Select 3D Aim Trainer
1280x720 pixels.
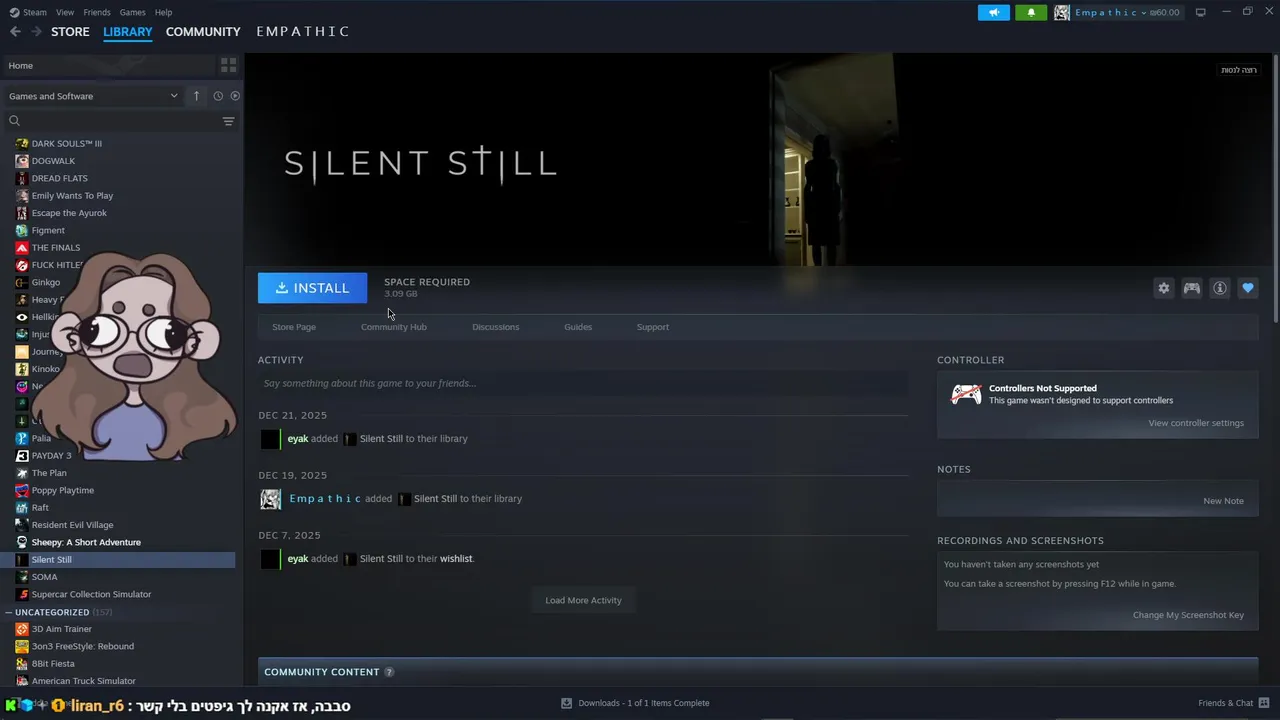[61, 629]
